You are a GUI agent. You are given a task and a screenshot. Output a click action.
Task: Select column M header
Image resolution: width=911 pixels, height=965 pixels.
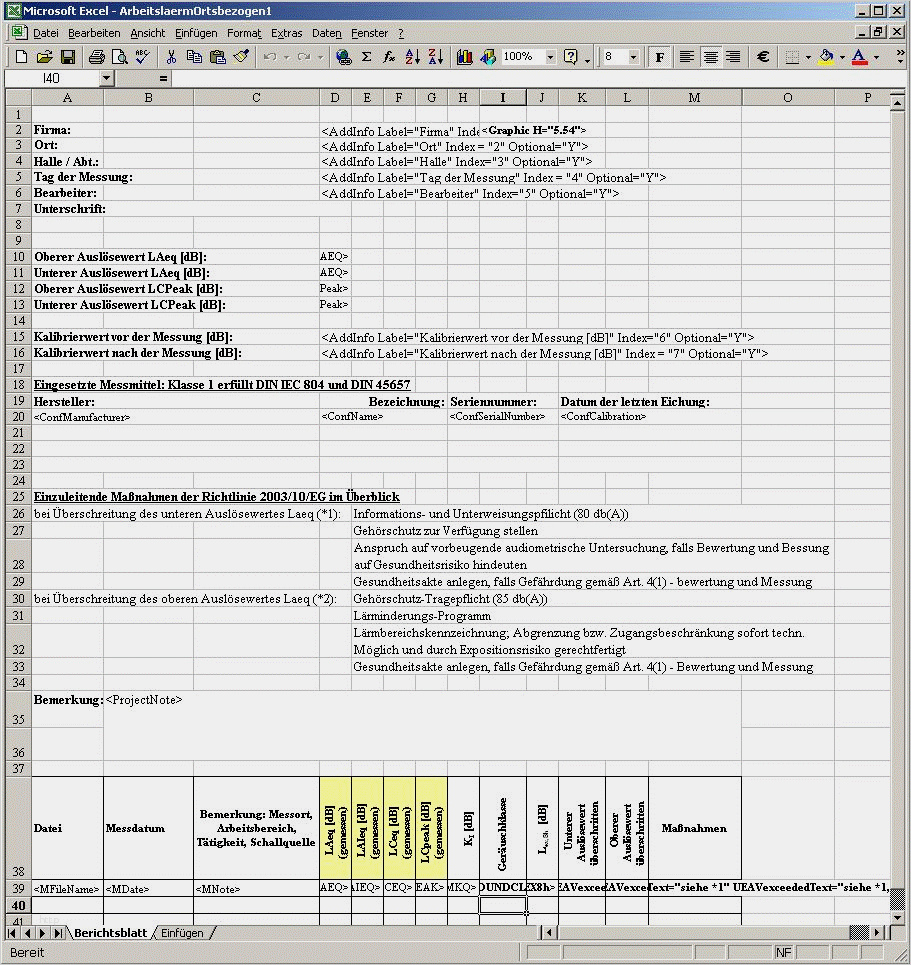click(x=694, y=97)
